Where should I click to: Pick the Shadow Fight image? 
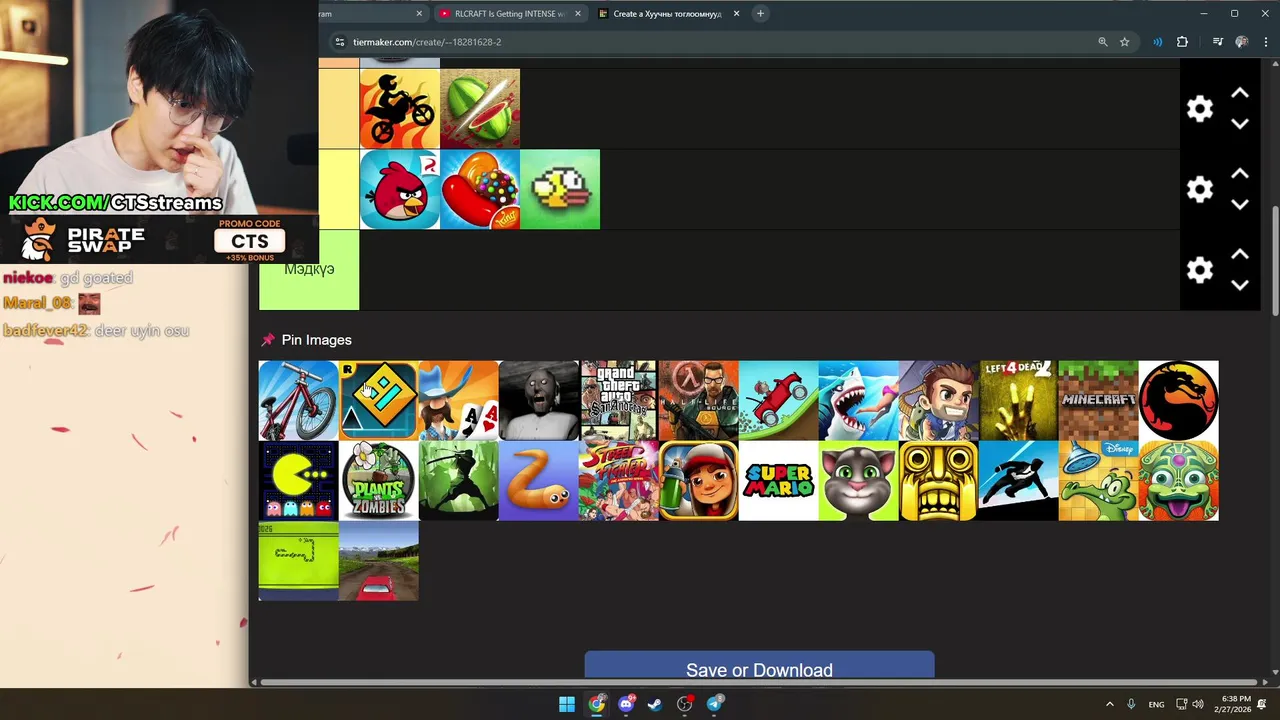coord(458,481)
